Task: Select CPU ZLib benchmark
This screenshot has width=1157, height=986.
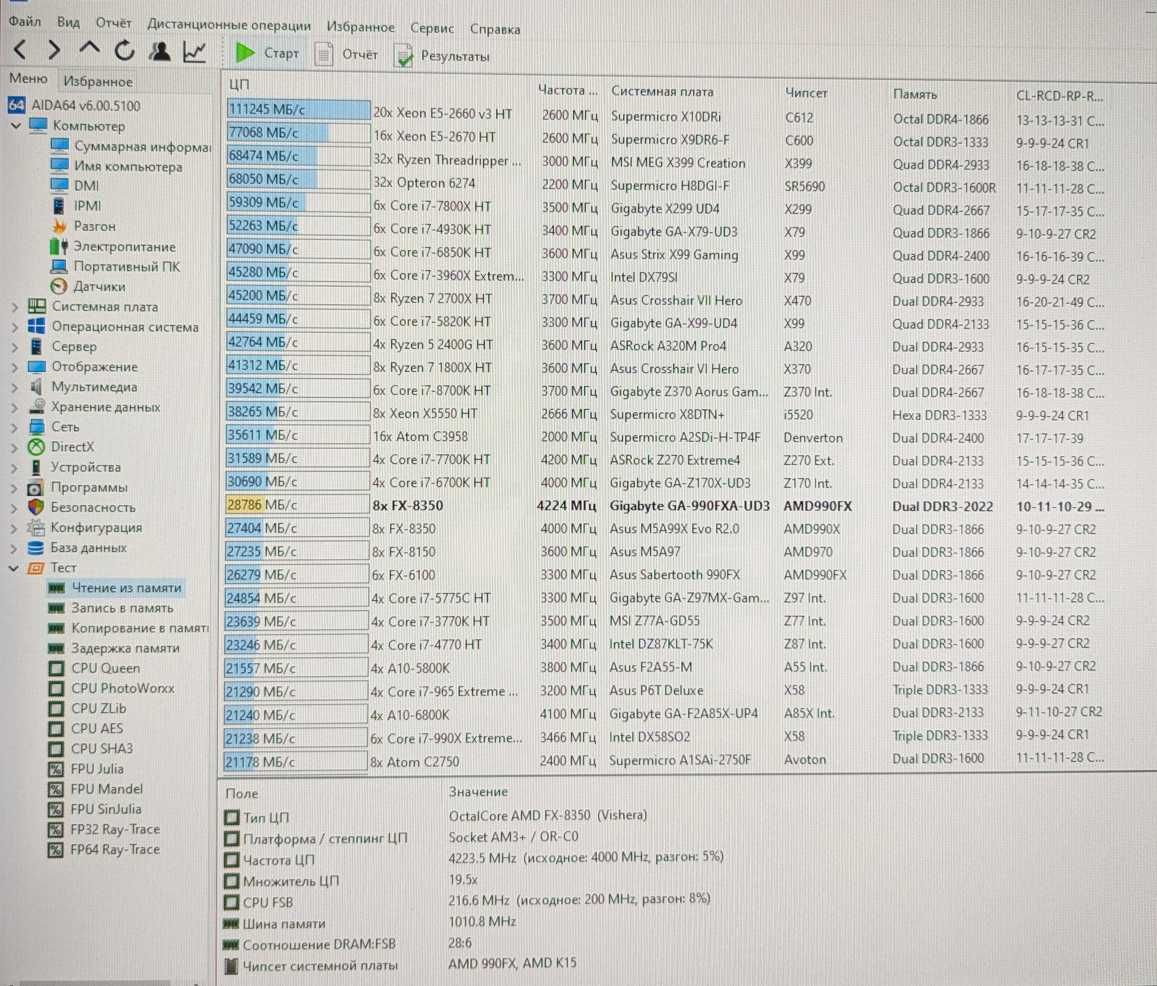Action: (x=87, y=708)
